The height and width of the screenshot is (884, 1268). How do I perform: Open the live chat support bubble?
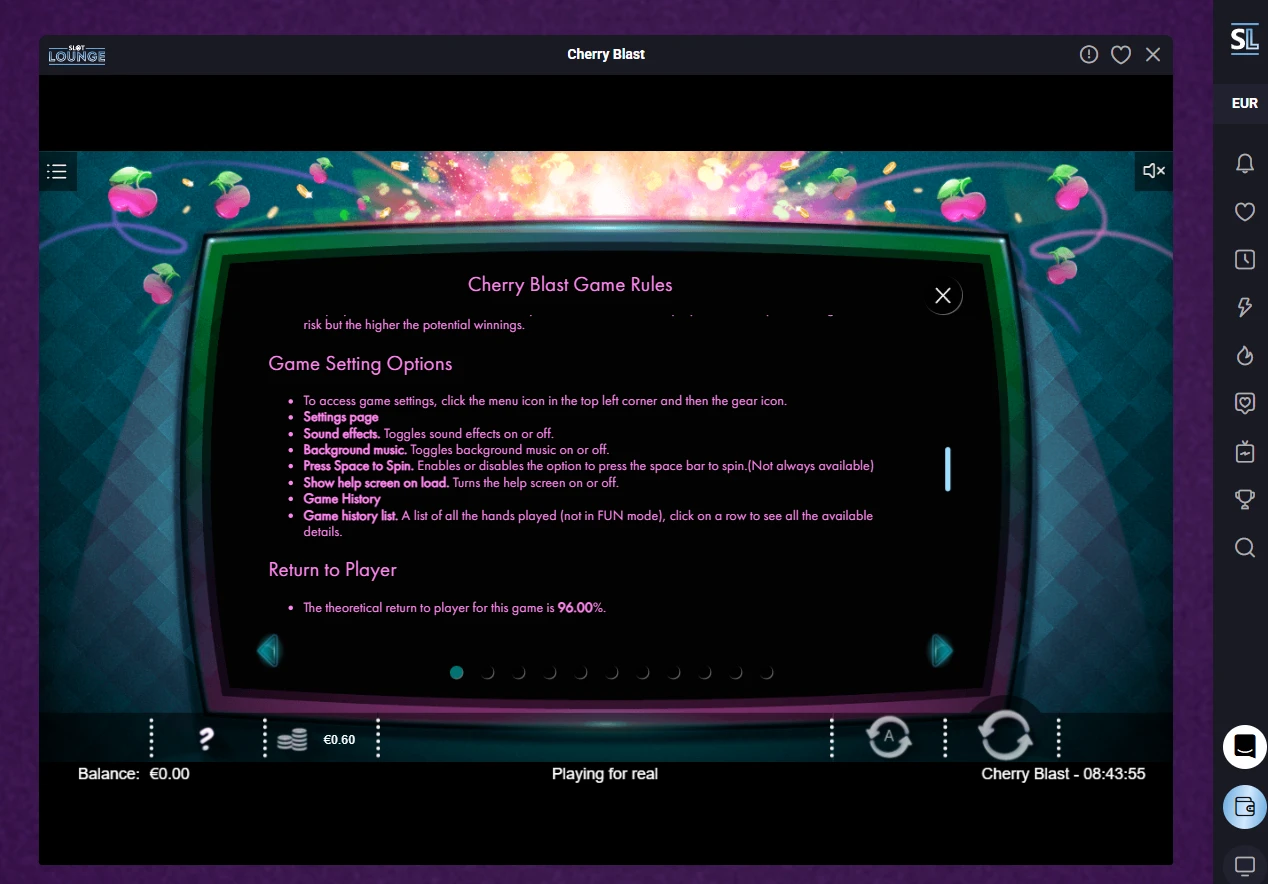pos(1244,747)
